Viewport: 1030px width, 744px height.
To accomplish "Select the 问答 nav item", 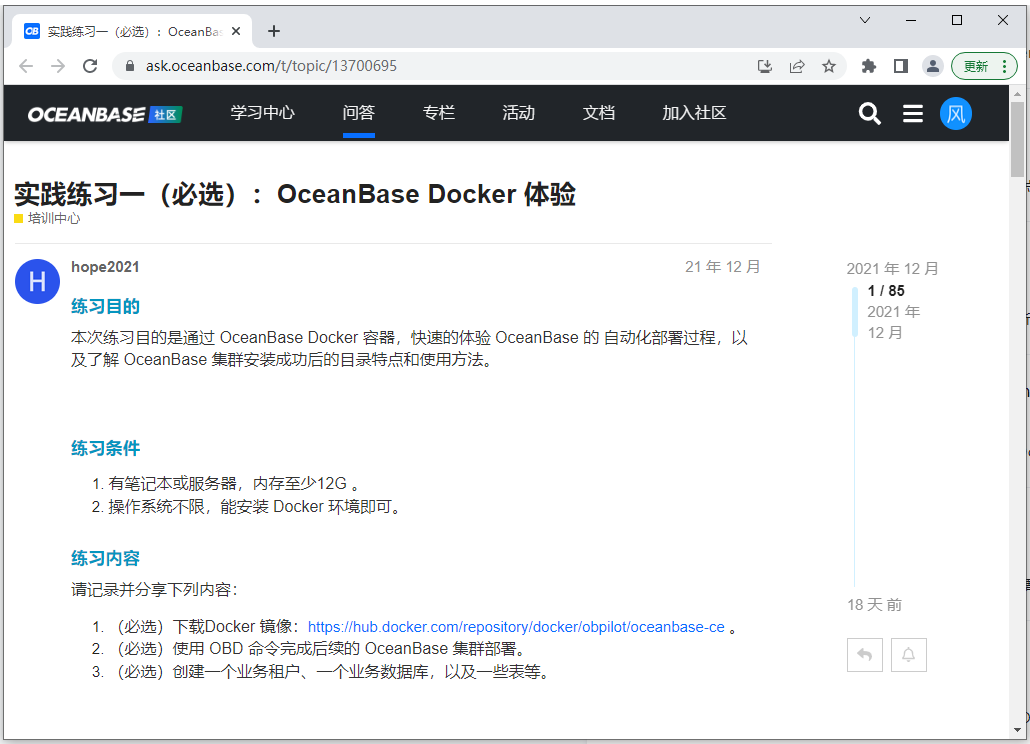I will pos(359,113).
